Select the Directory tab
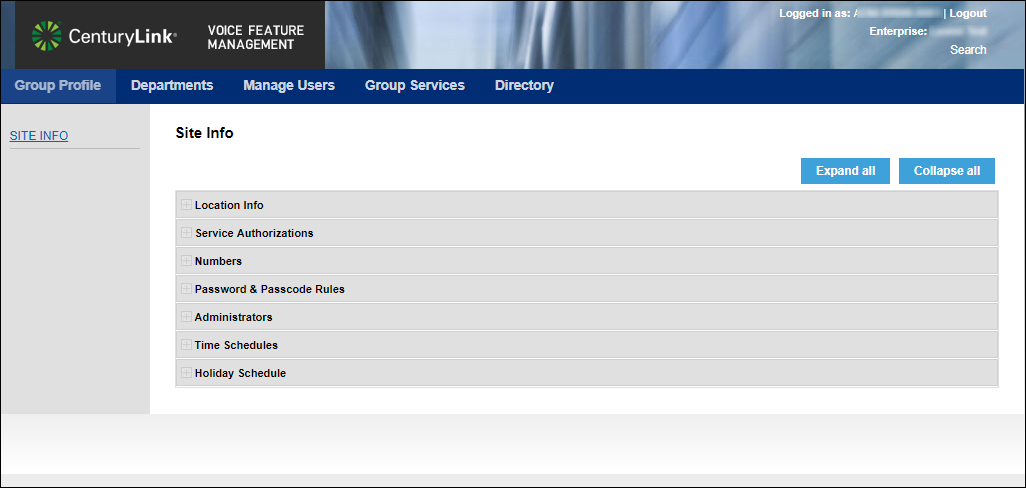 [524, 86]
